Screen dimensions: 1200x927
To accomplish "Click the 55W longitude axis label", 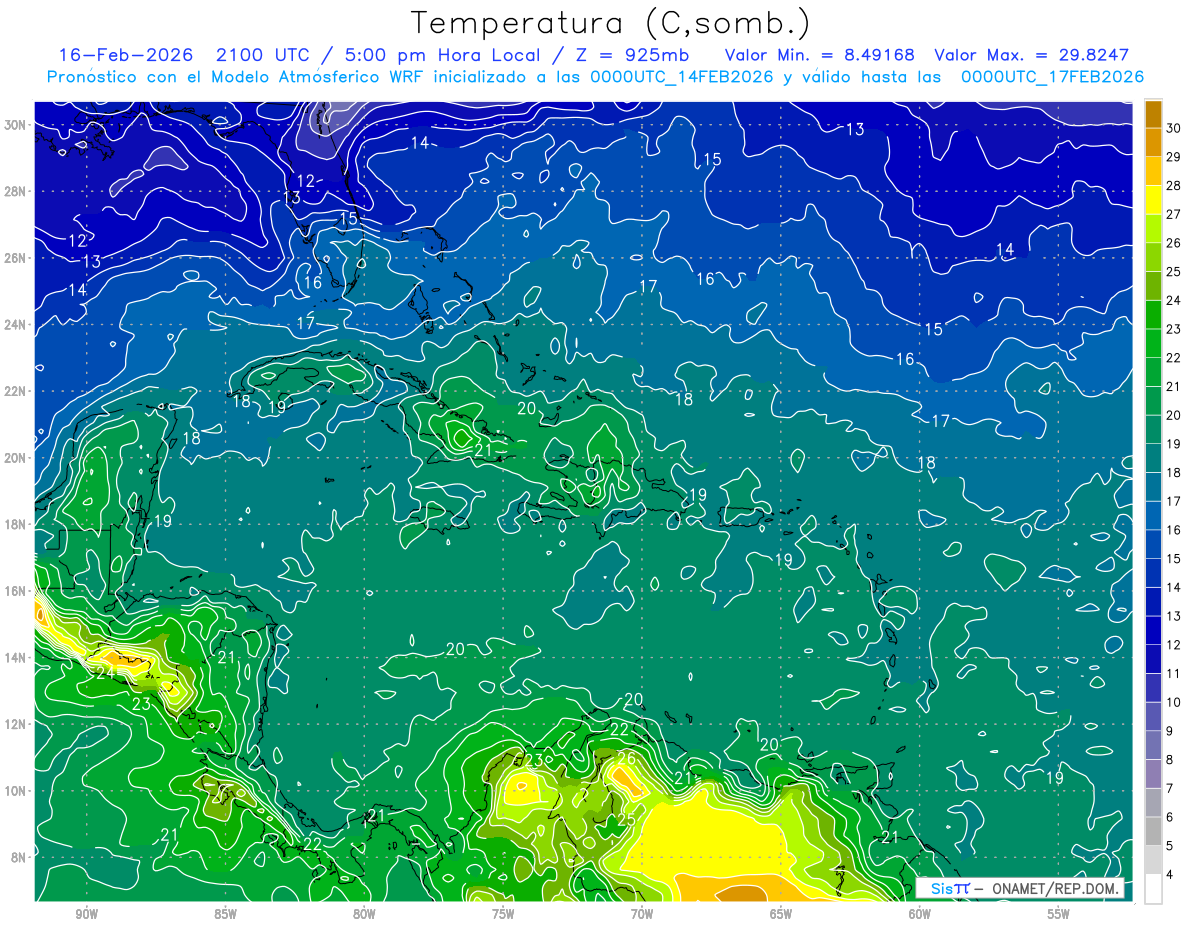I will click(x=1058, y=913).
